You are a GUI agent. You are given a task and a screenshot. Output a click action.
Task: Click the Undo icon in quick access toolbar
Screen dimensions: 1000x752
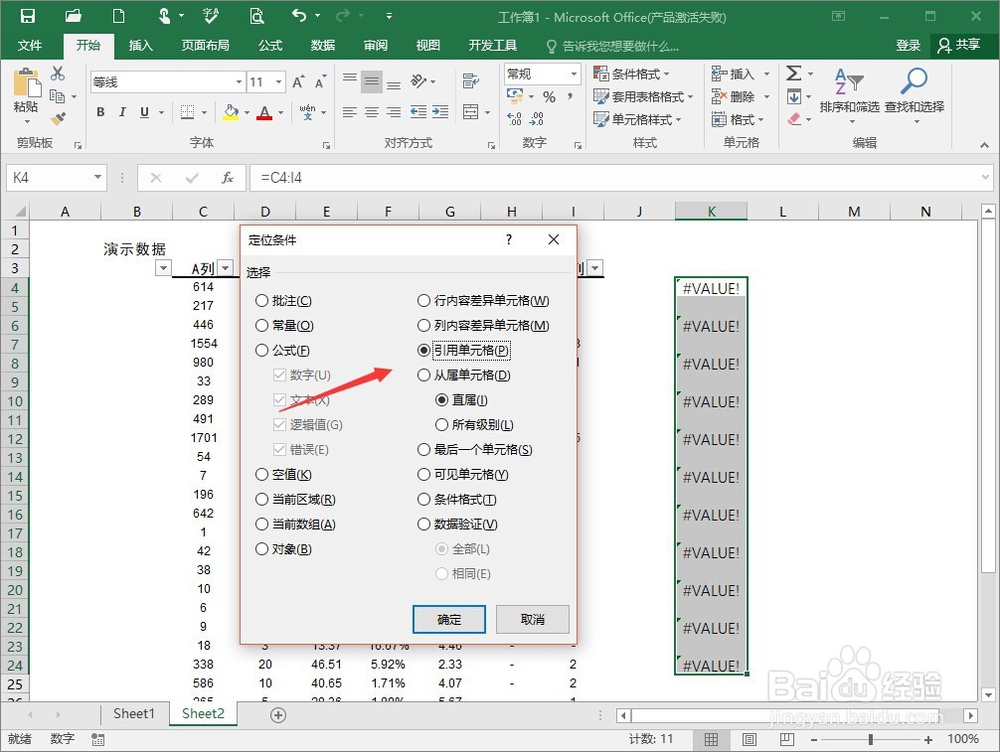click(x=300, y=14)
